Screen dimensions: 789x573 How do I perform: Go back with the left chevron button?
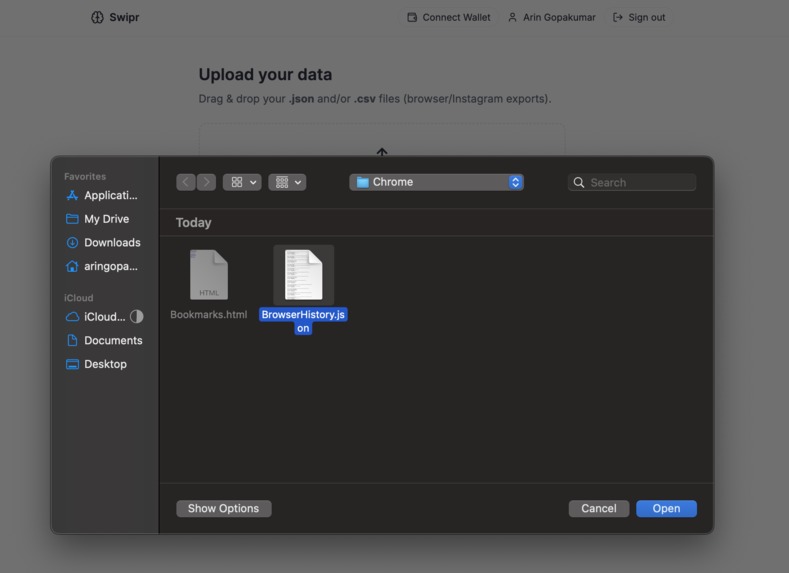(x=186, y=182)
